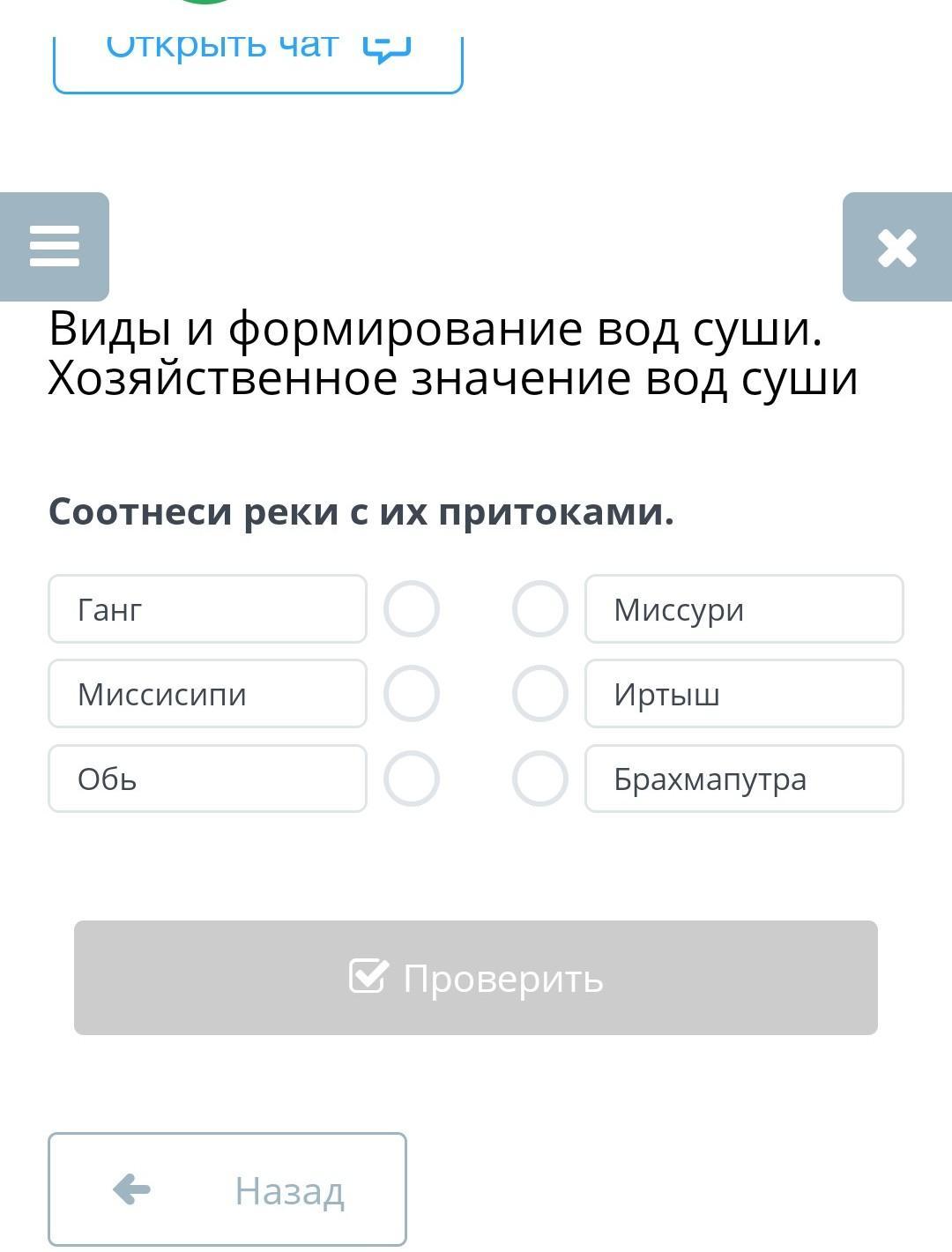Select the radio circle next to Миссисипи

point(412,694)
